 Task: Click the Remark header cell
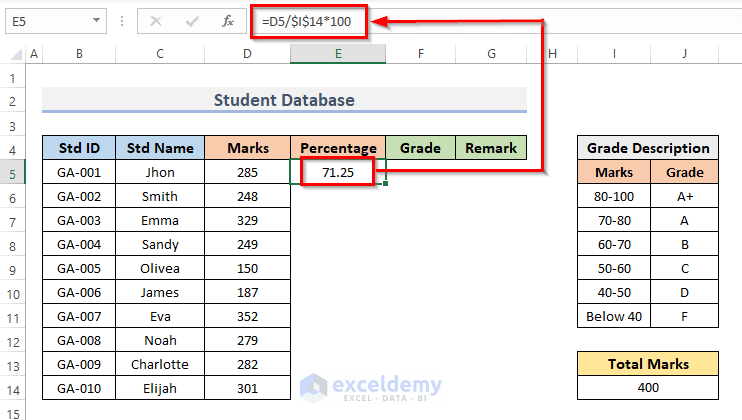[490, 148]
